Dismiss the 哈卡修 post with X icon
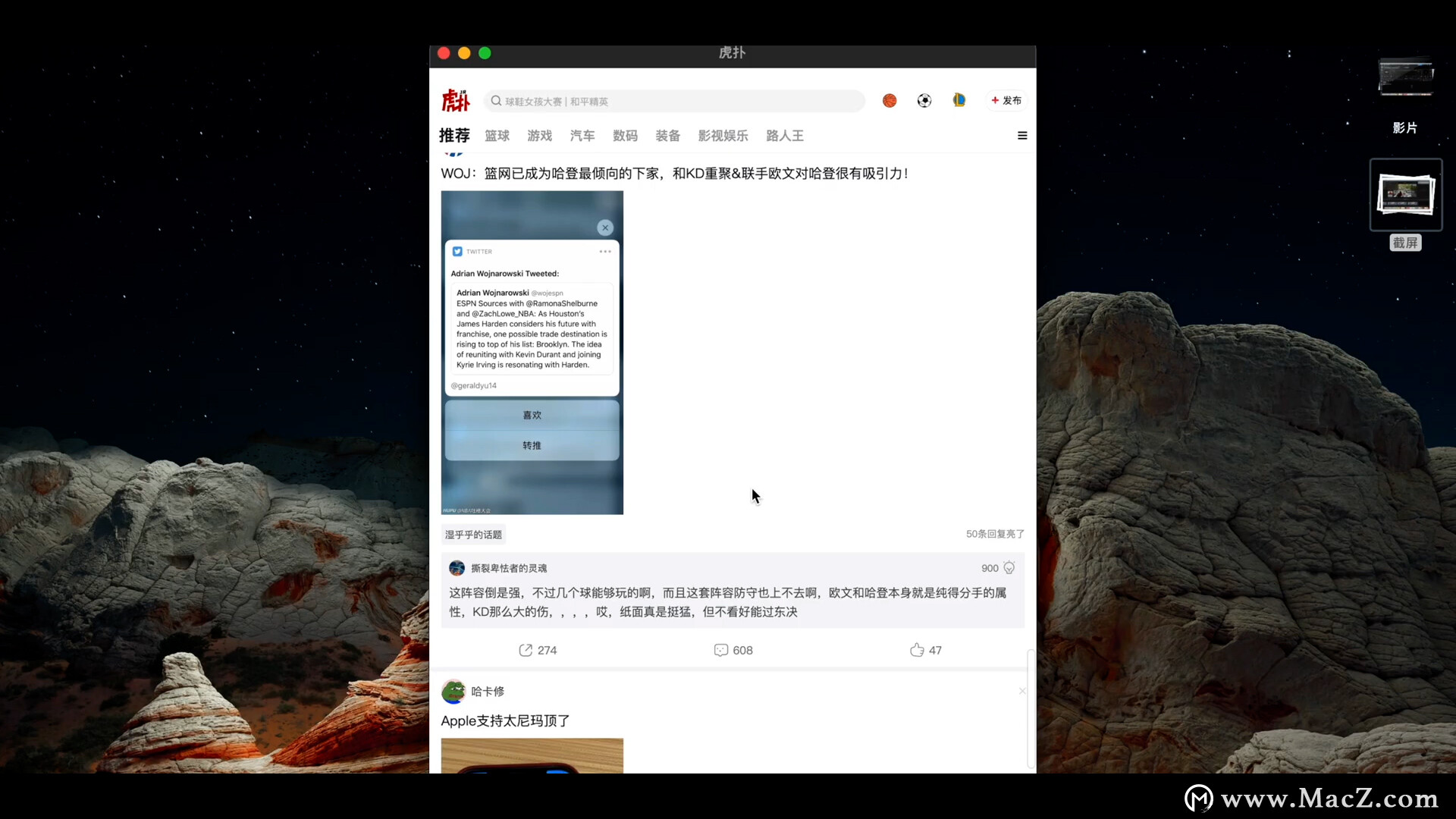The image size is (1456, 819). click(x=1022, y=691)
